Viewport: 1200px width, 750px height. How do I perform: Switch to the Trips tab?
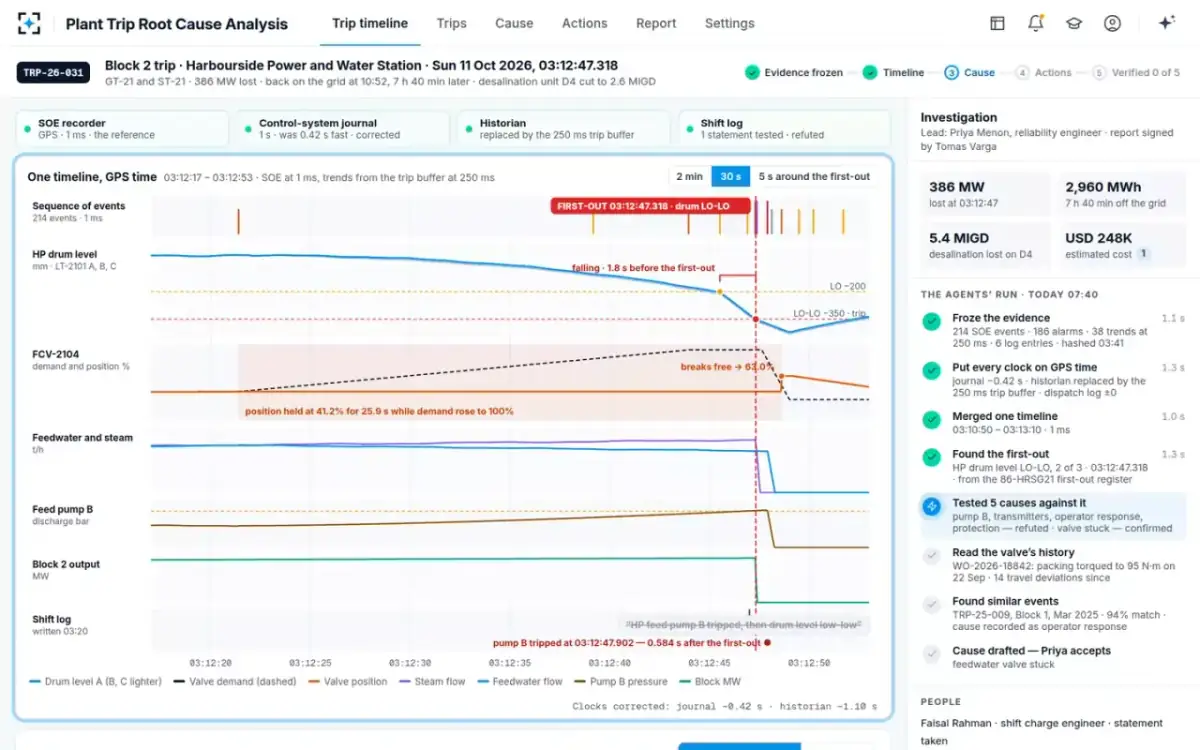452,23
